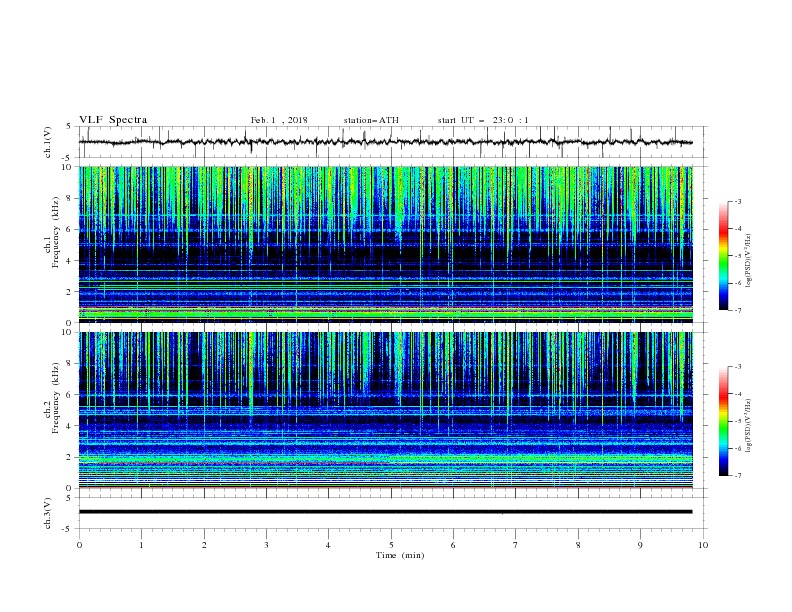Click the "-3" label on ch.1 colorbar
The height and width of the screenshot is (612, 792).
(x=737, y=201)
